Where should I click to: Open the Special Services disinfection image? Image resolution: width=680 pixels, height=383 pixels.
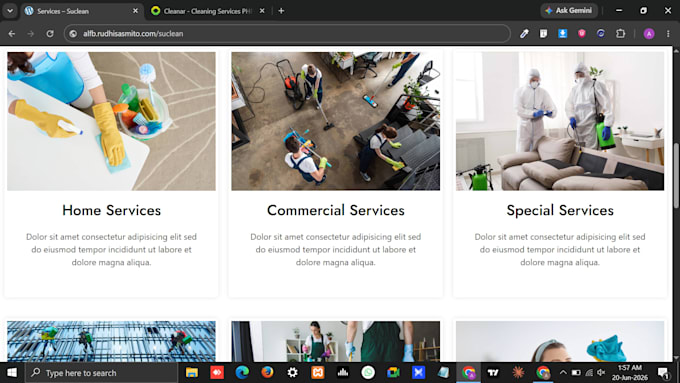coord(560,121)
